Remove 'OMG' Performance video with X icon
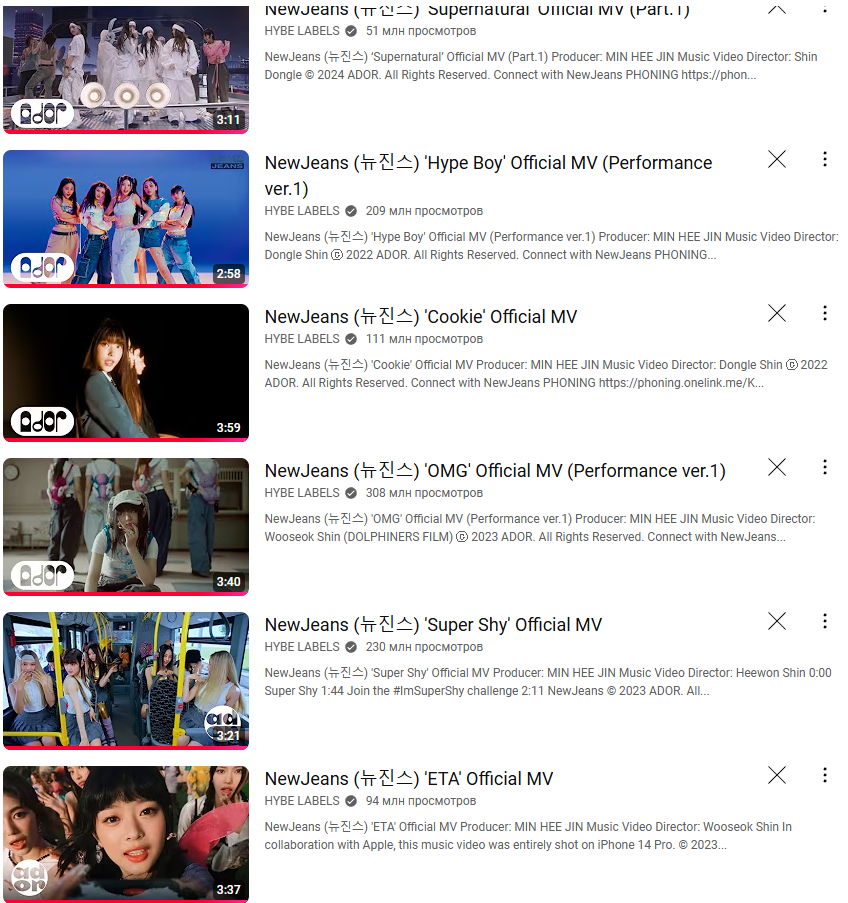Viewport: 848px width, 903px height. click(x=777, y=467)
